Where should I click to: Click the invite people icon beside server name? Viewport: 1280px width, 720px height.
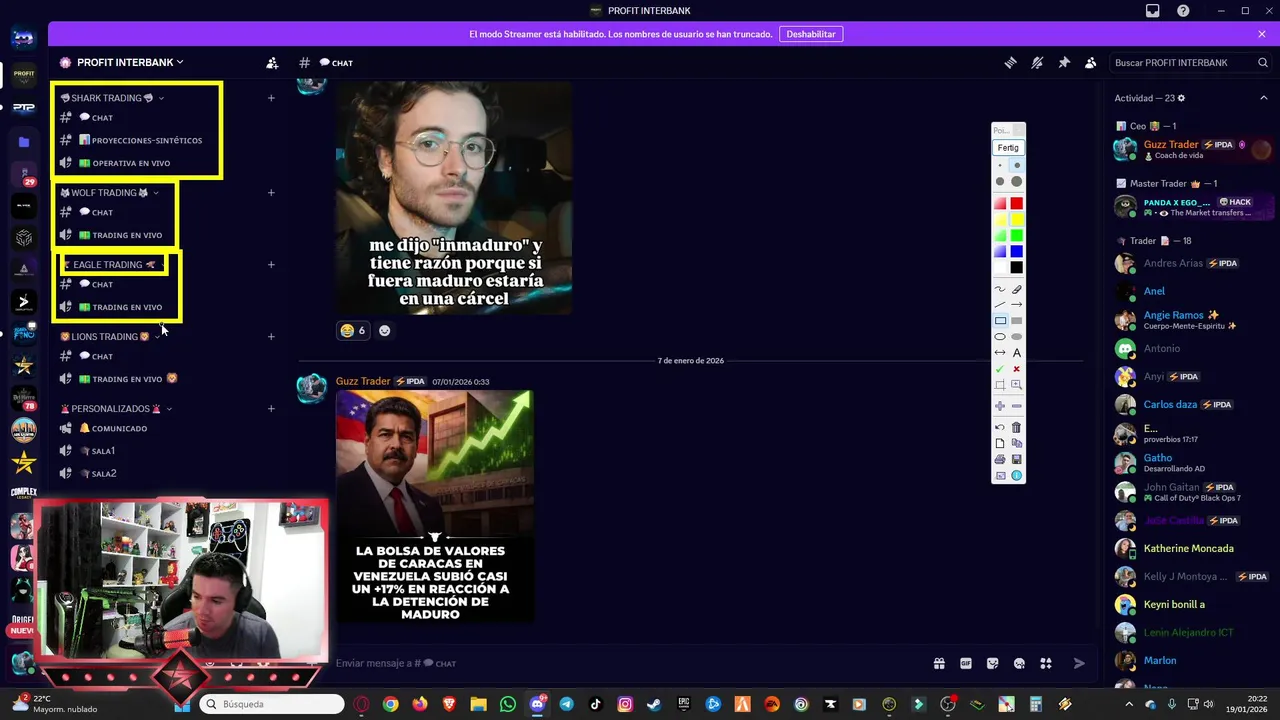click(272, 62)
